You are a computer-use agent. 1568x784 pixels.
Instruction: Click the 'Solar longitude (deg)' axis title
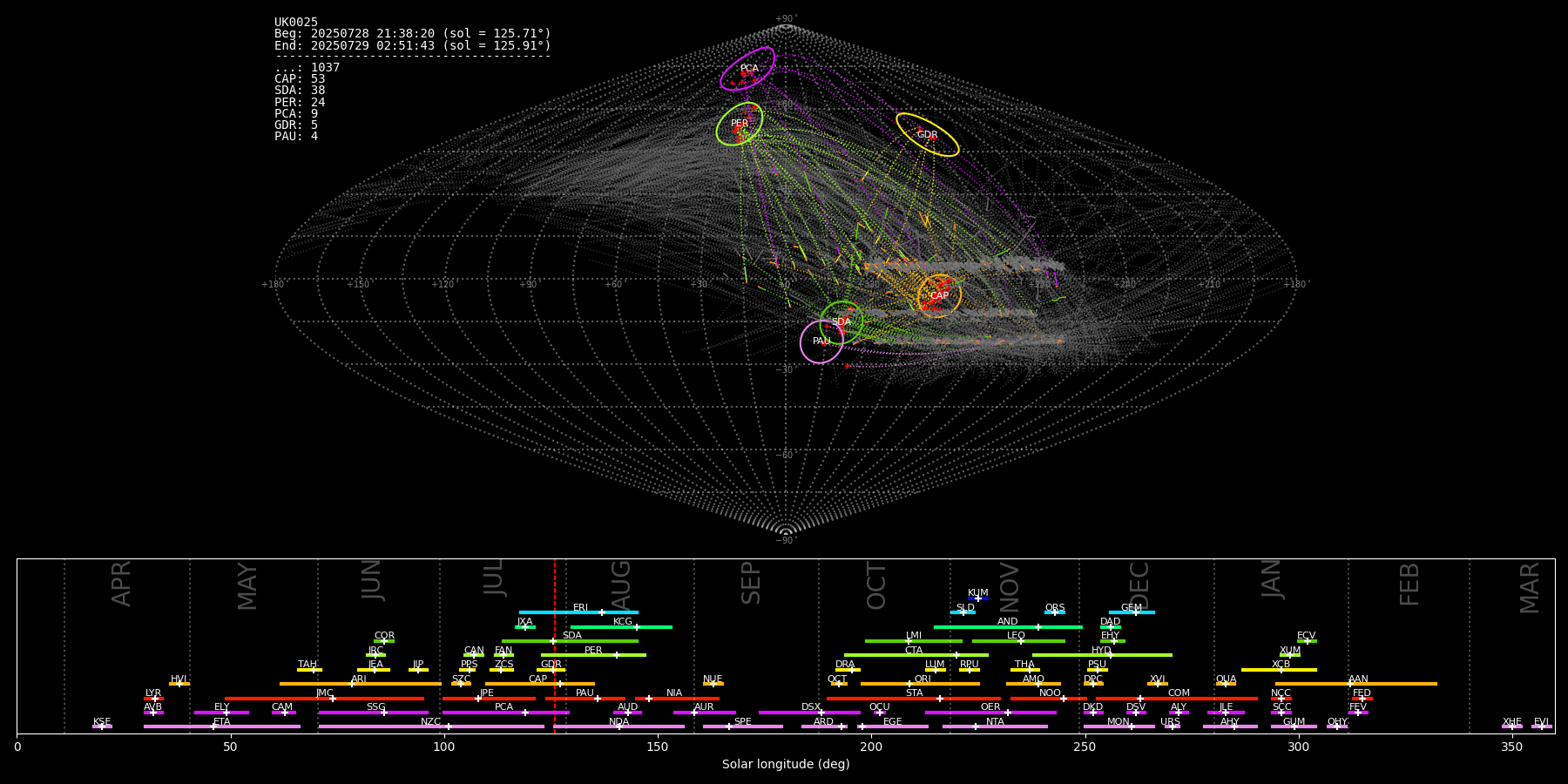click(786, 764)
